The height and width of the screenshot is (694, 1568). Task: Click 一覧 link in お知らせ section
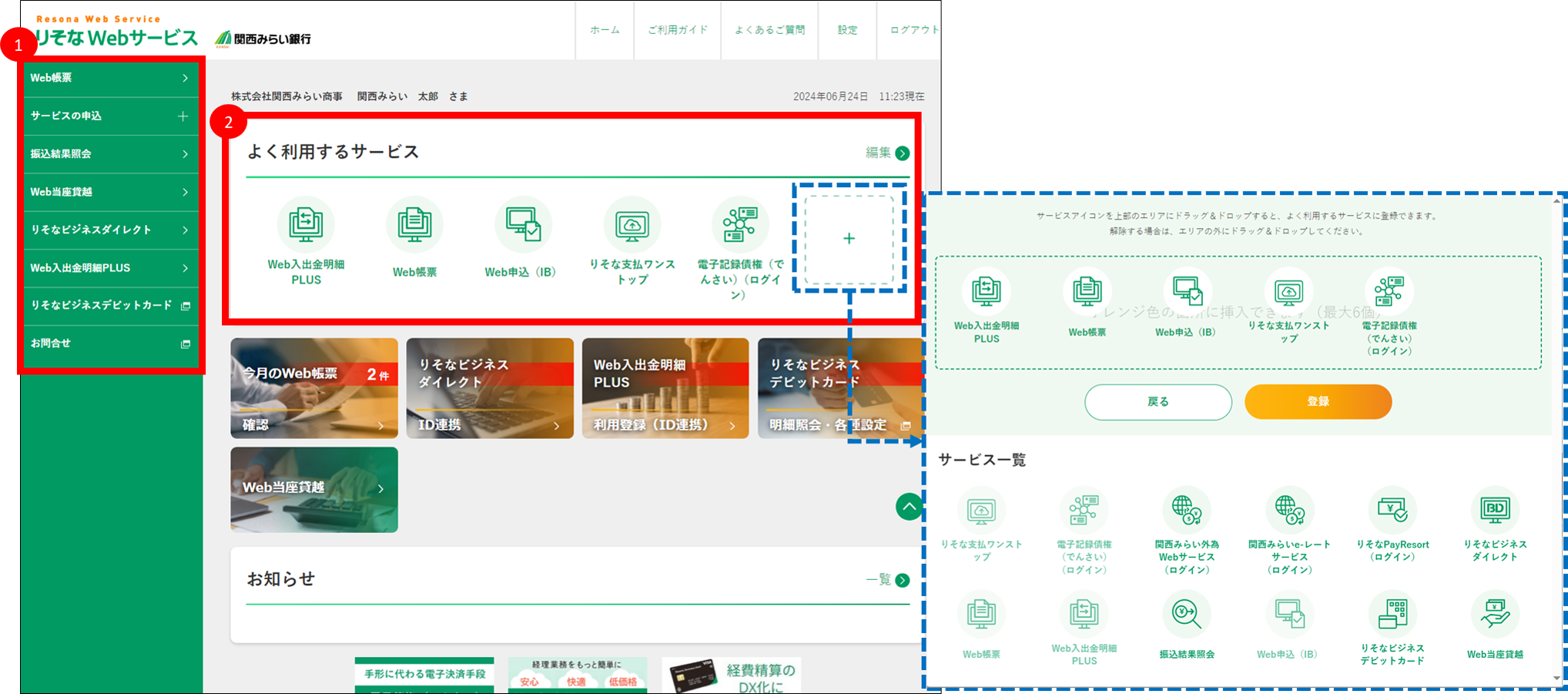[887, 579]
